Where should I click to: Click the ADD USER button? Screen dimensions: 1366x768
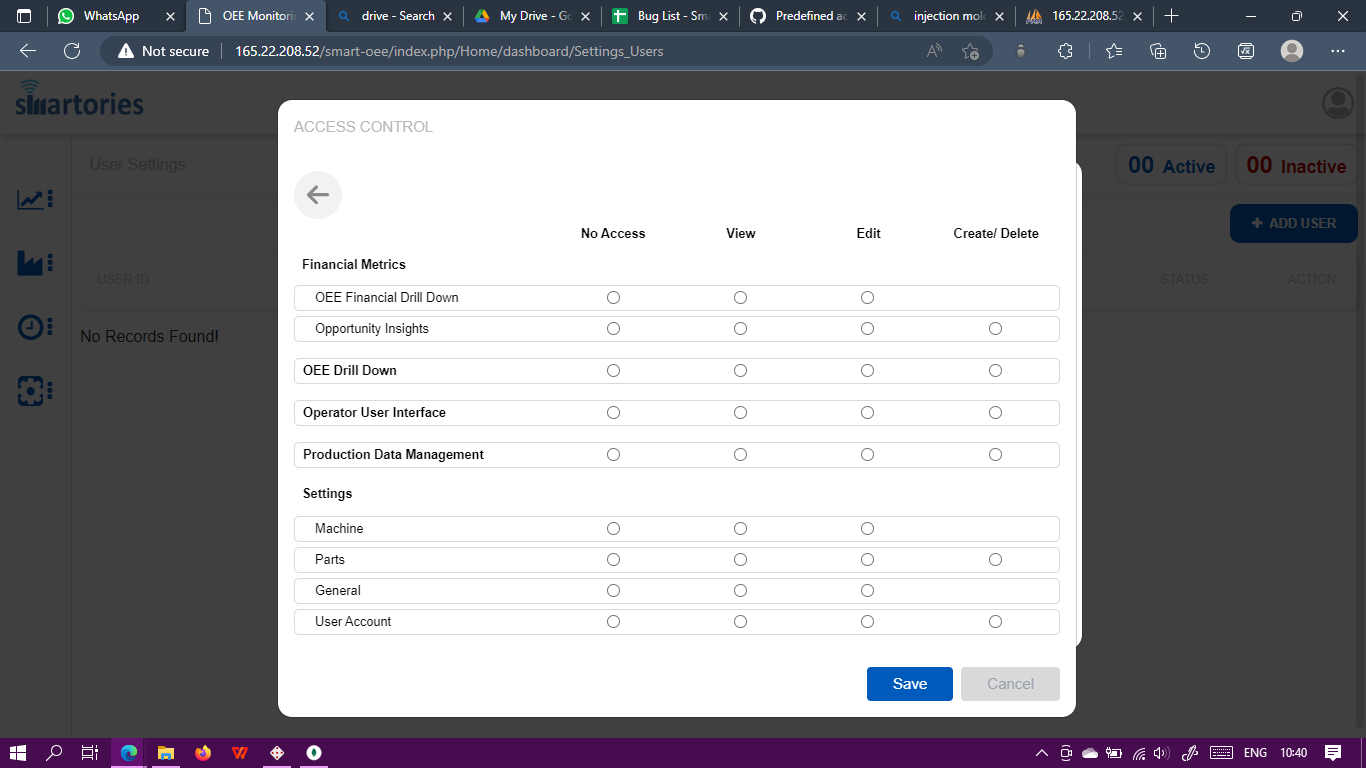tap(1293, 223)
